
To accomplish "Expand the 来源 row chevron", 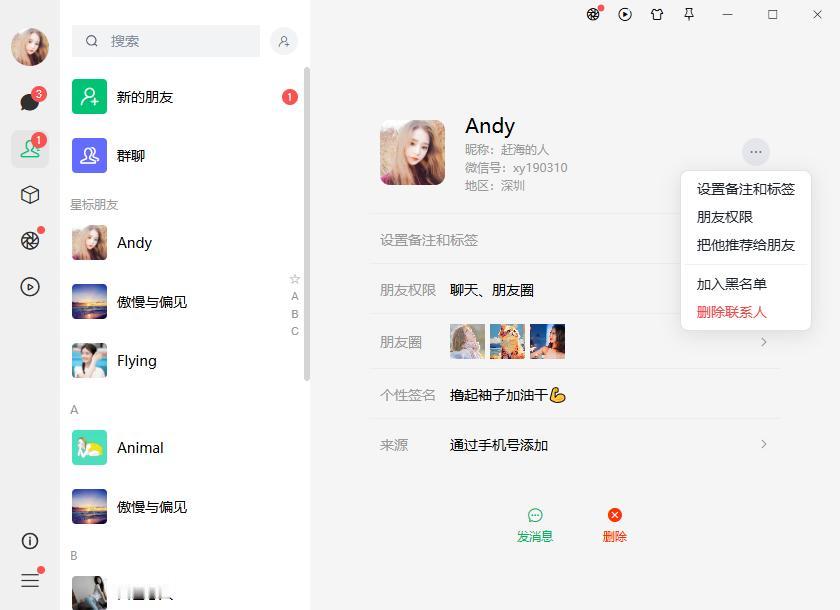I will (x=764, y=444).
